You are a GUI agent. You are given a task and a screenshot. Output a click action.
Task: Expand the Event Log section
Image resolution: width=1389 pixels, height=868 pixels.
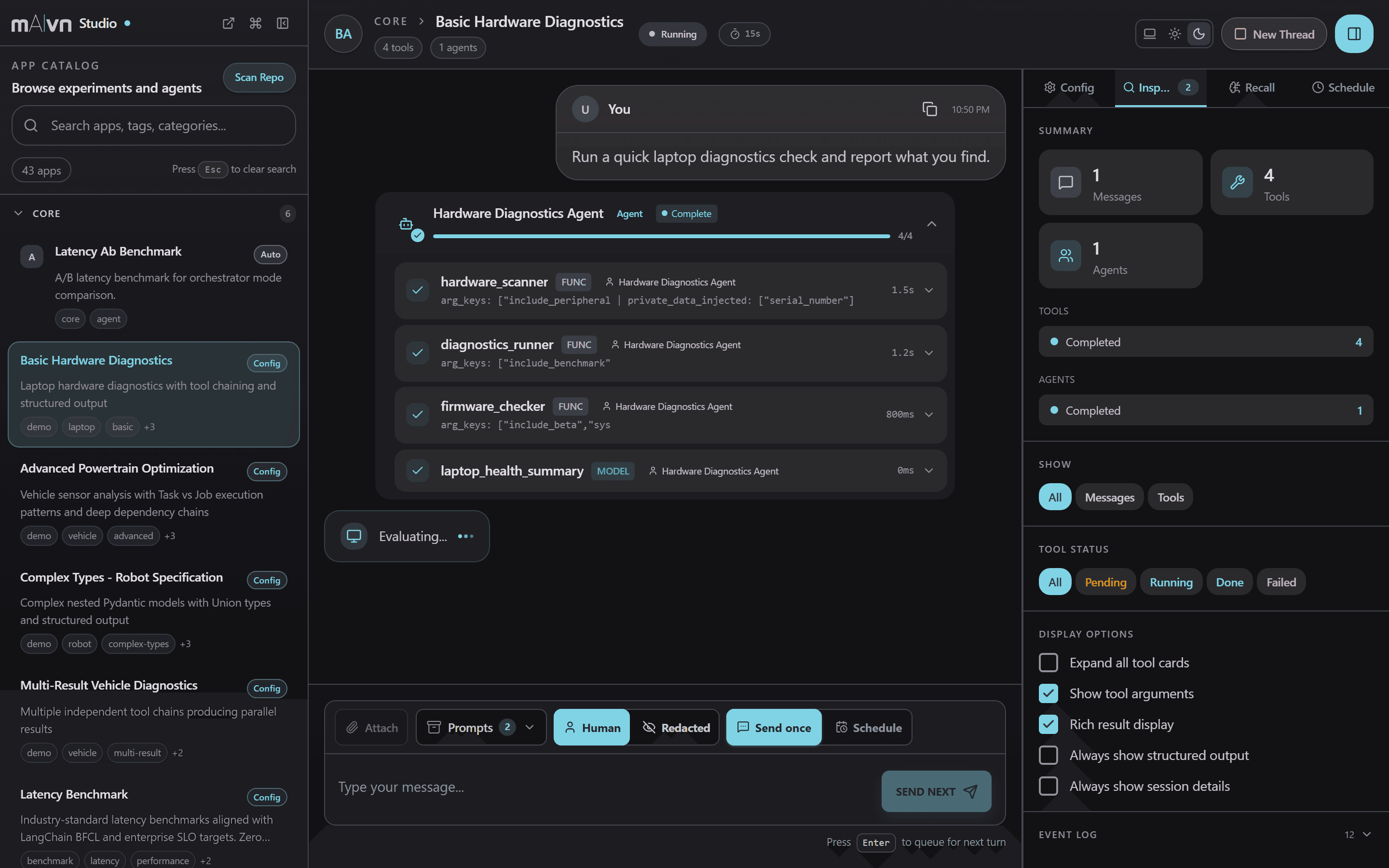pyautogui.click(x=1367, y=834)
